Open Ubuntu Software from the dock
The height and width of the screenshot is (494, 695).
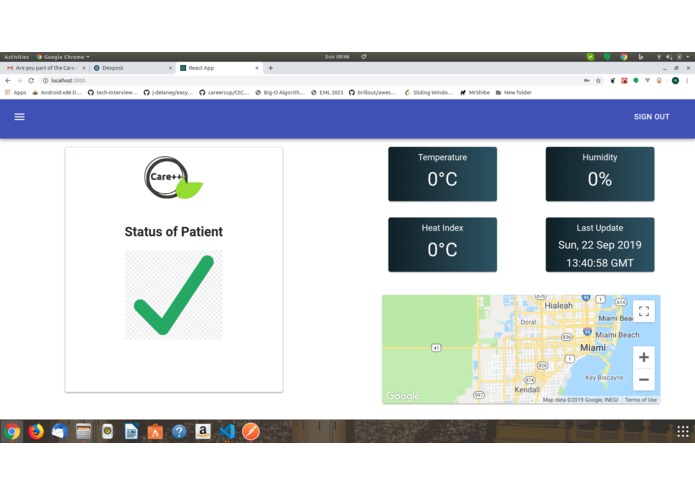pyautogui.click(x=155, y=431)
